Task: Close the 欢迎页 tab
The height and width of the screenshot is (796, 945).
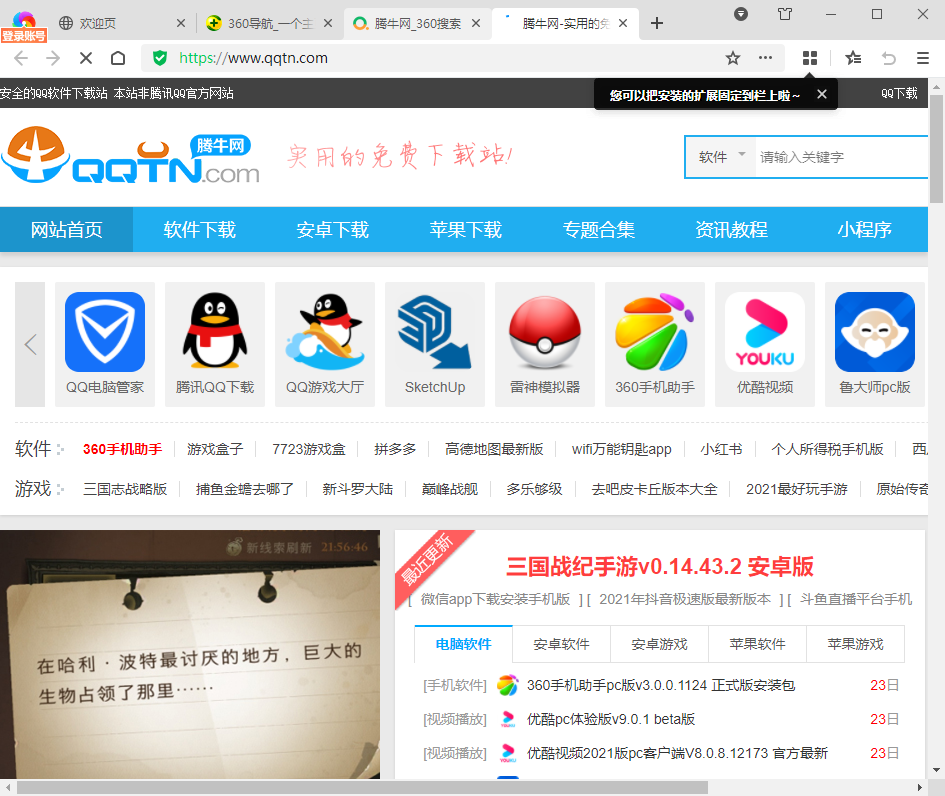Action: [181, 24]
